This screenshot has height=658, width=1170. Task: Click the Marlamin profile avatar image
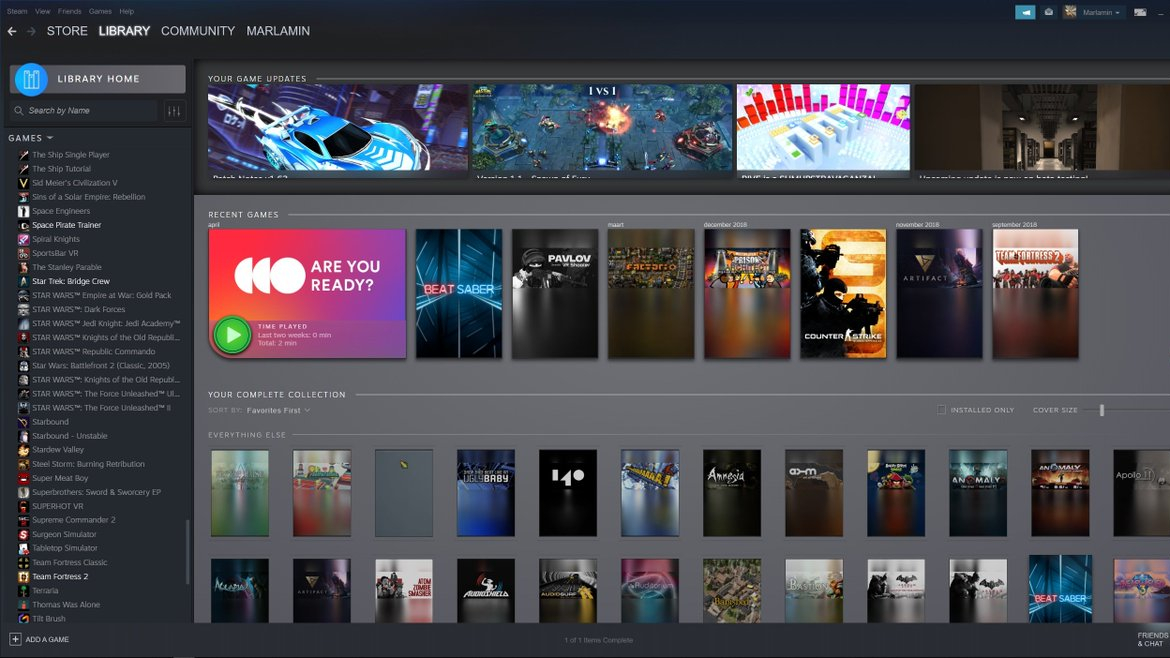(x=1069, y=12)
